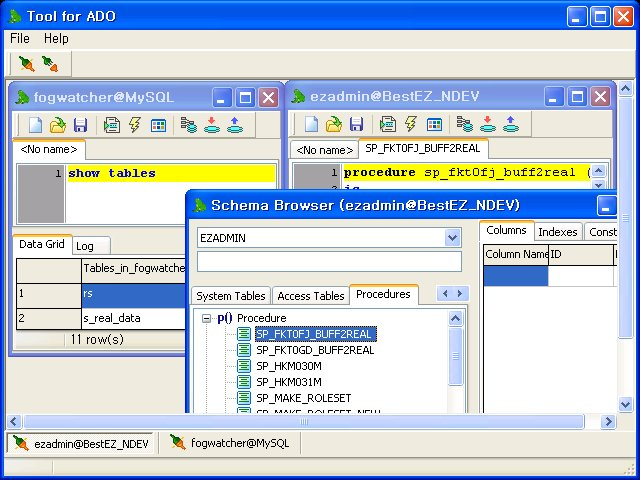Viewport: 640px width, 480px height.
Task: Select Columns tab in Schema Browser
Action: [x=506, y=231]
